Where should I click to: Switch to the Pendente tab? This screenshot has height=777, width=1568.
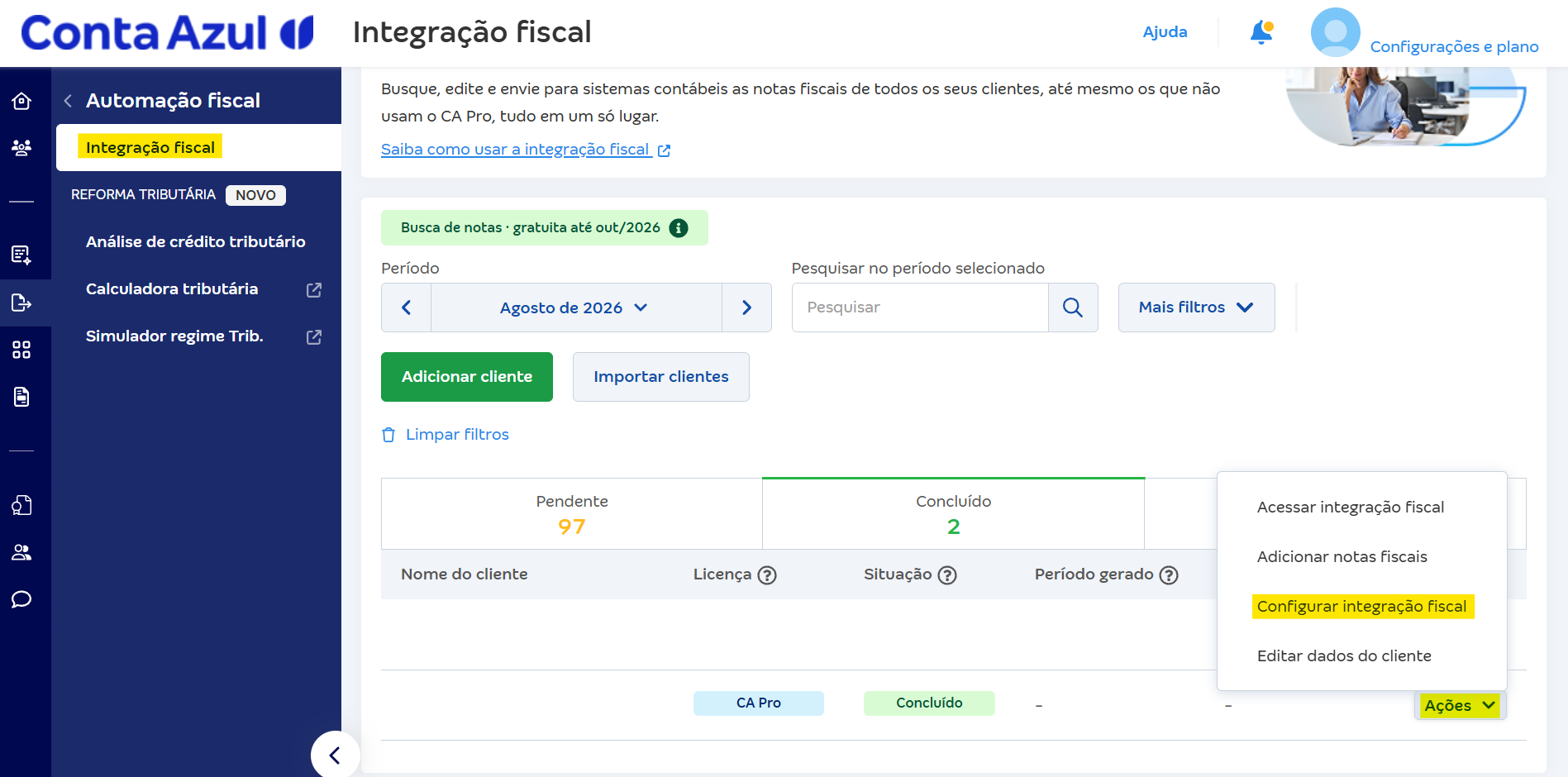click(x=572, y=514)
